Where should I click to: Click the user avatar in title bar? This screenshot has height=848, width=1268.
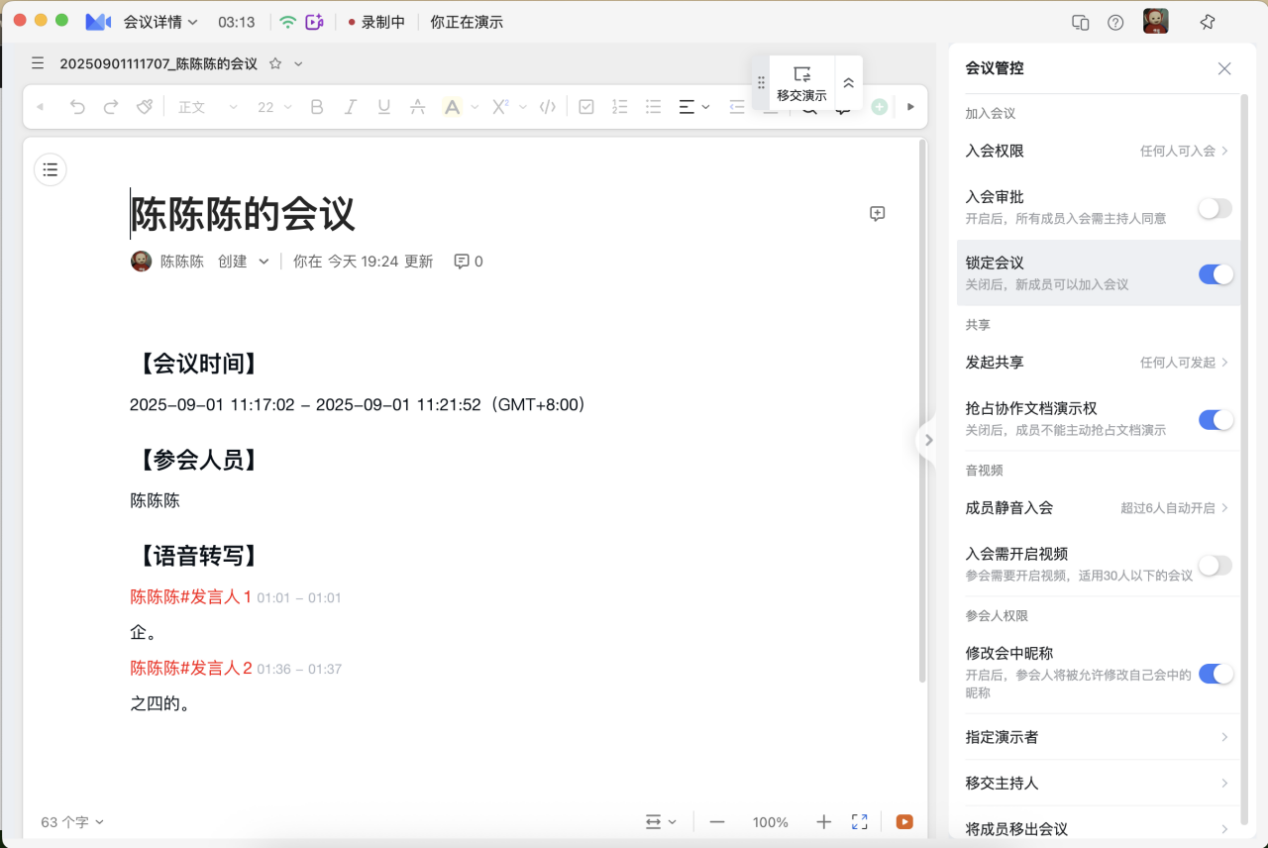coord(1156,21)
